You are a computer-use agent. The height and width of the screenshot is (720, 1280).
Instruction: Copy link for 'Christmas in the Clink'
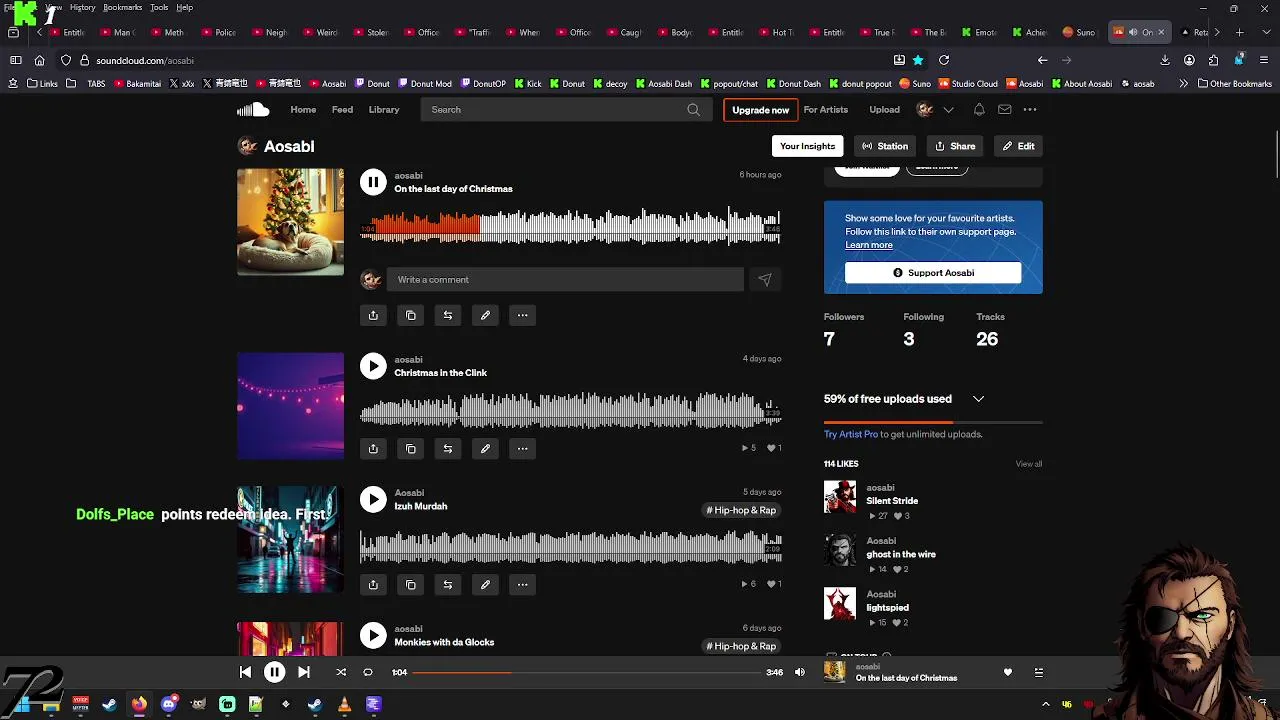(410, 448)
